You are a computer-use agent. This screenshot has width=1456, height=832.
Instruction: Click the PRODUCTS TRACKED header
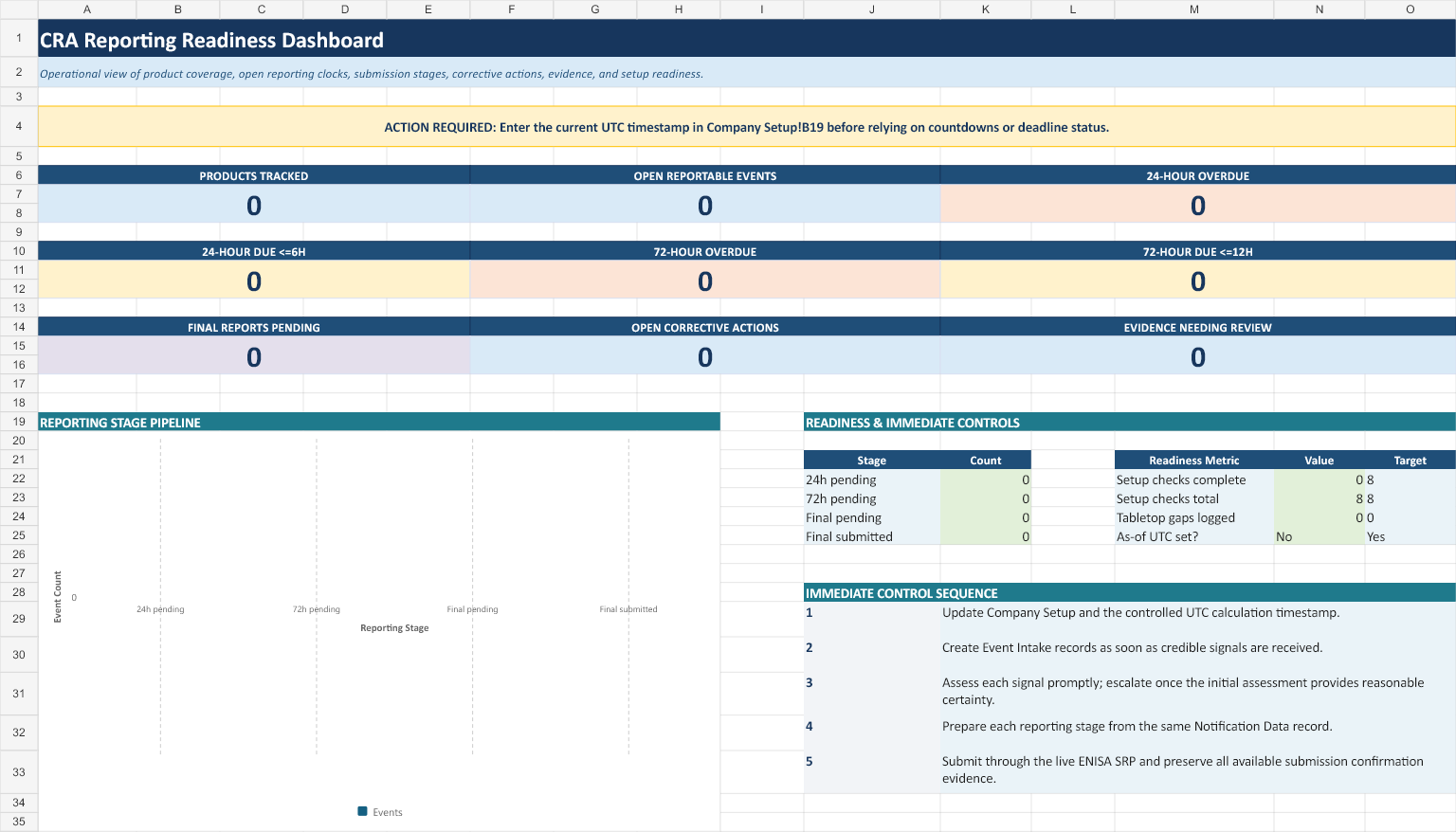254,175
